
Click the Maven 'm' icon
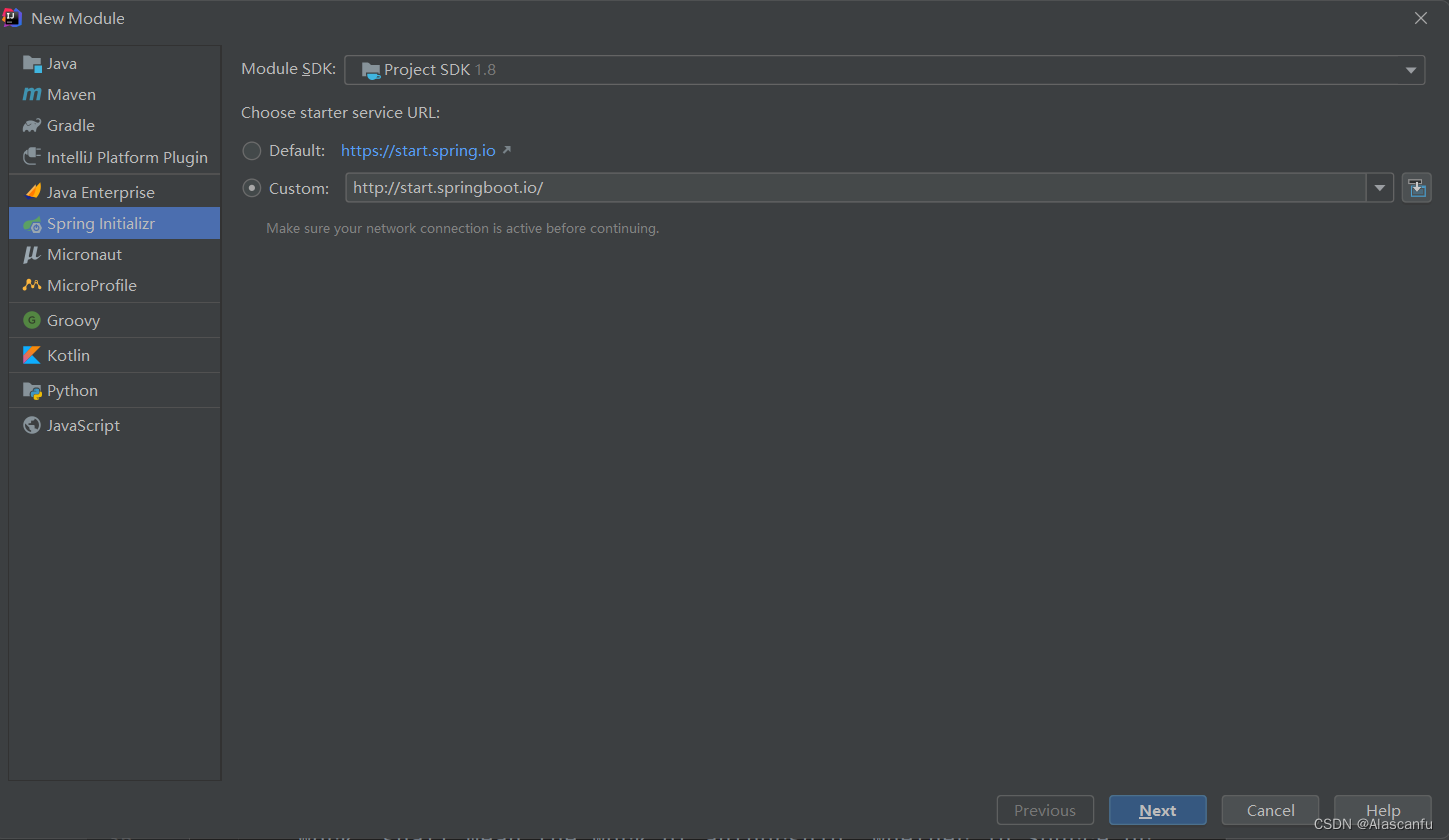pos(32,95)
